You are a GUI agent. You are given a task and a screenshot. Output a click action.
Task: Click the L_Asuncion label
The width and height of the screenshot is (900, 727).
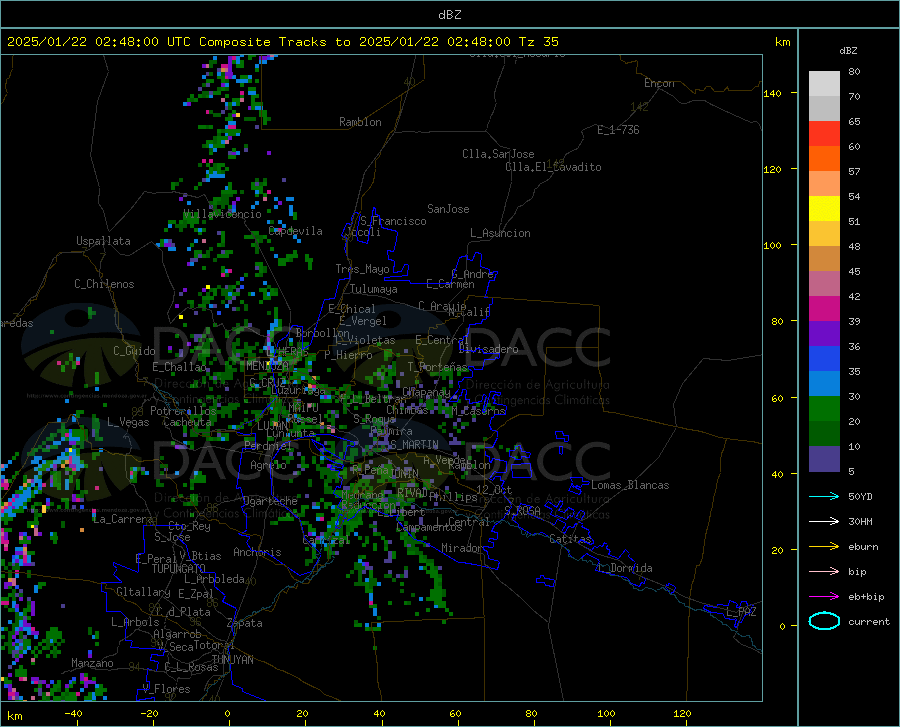click(500, 233)
